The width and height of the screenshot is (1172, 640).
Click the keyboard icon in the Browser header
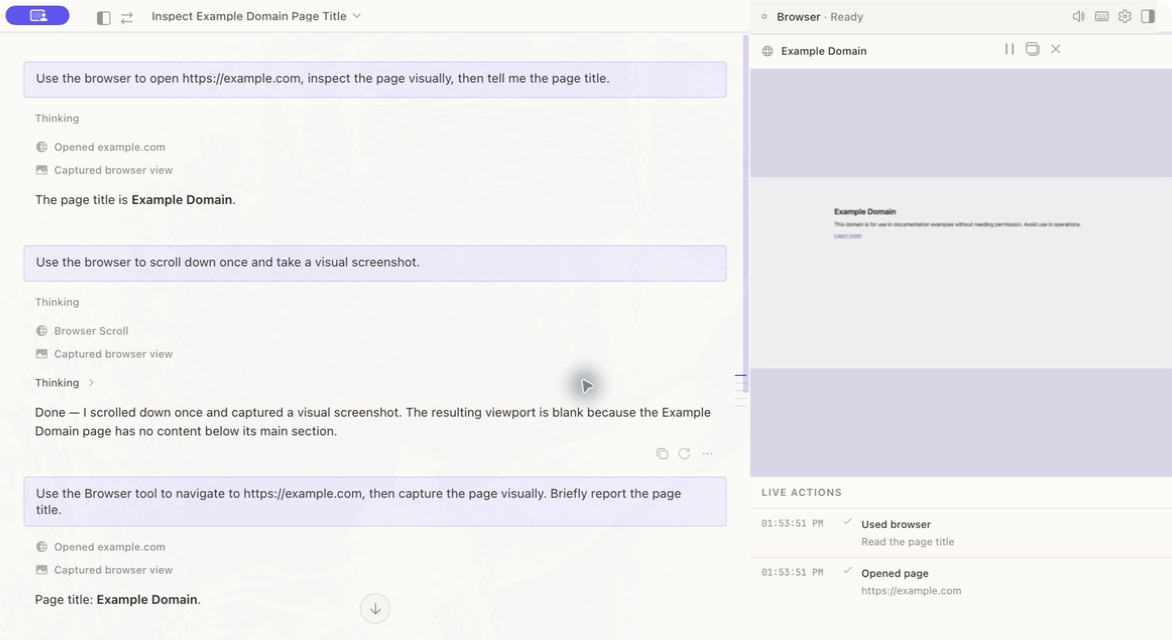tap(1102, 16)
